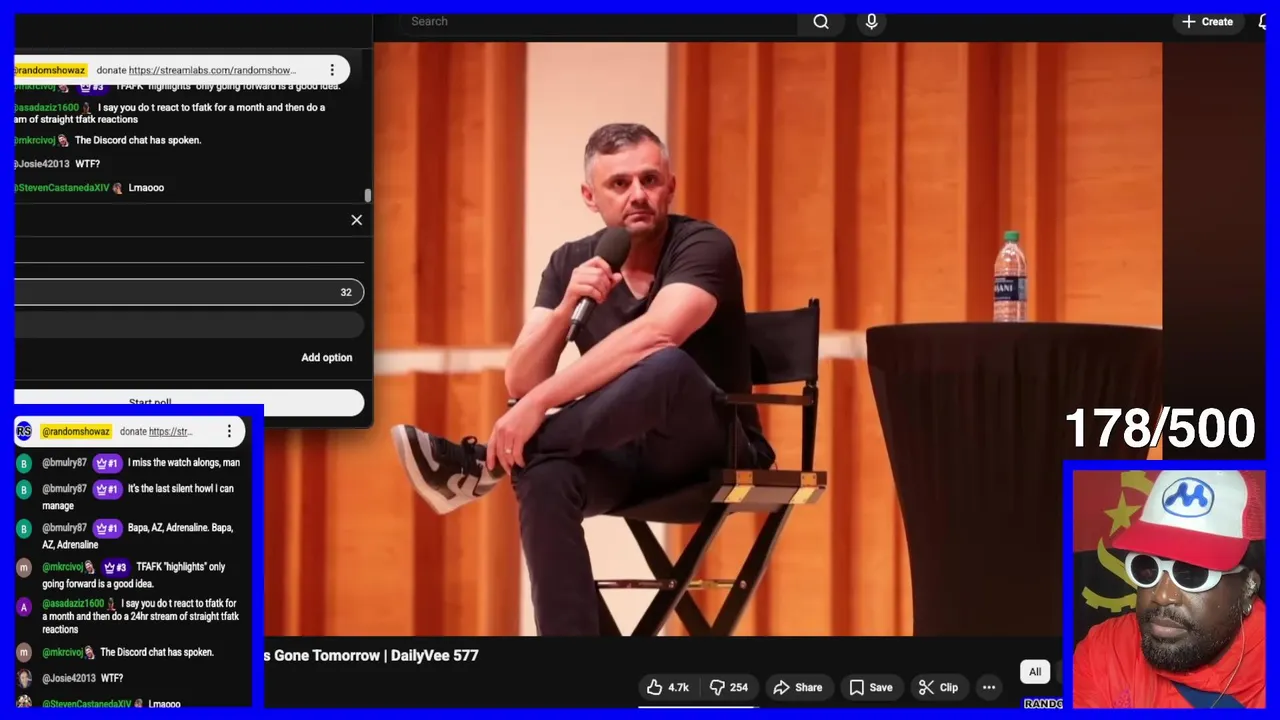Click 'The Discord chat has spoken' lower message

pyautogui.click(x=157, y=652)
